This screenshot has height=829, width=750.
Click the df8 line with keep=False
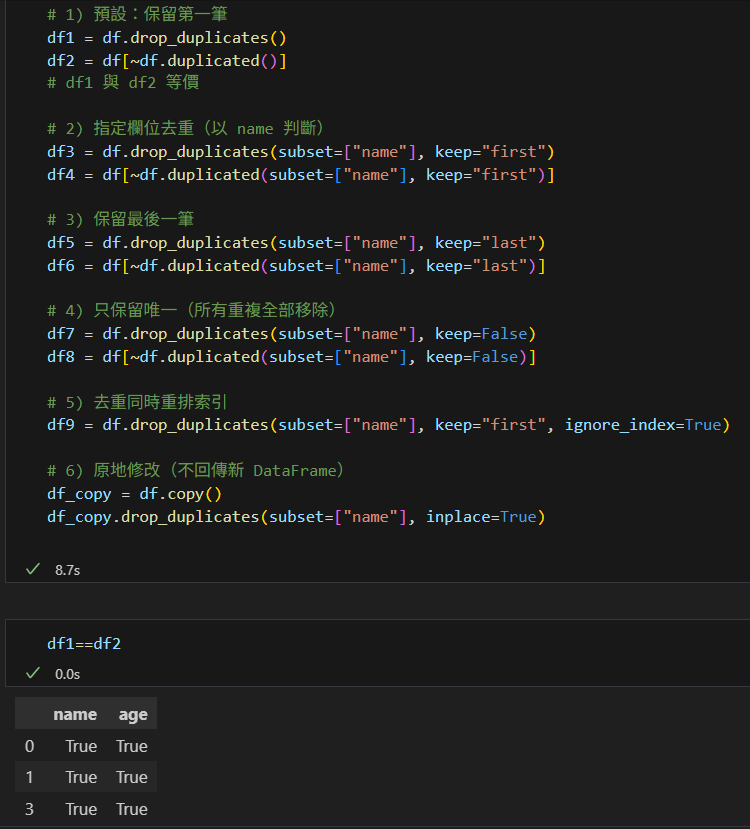292,357
